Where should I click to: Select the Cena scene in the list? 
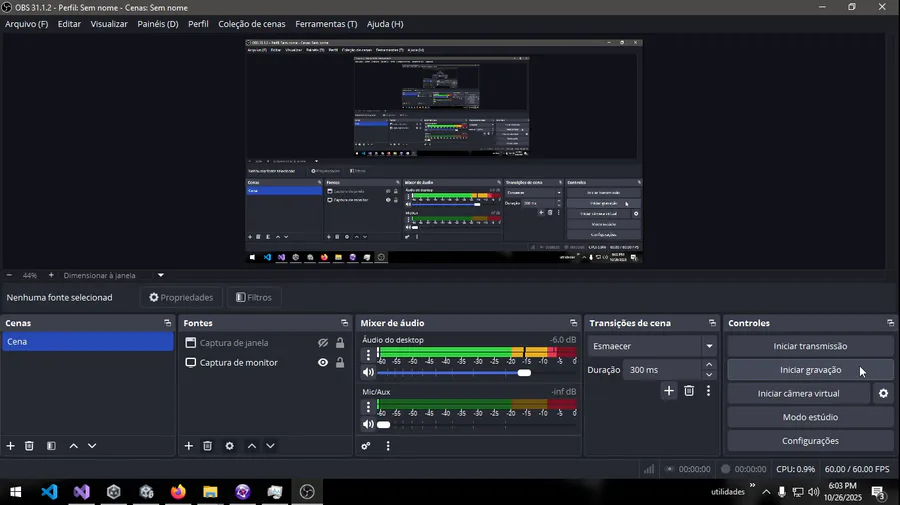click(x=87, y=341)
